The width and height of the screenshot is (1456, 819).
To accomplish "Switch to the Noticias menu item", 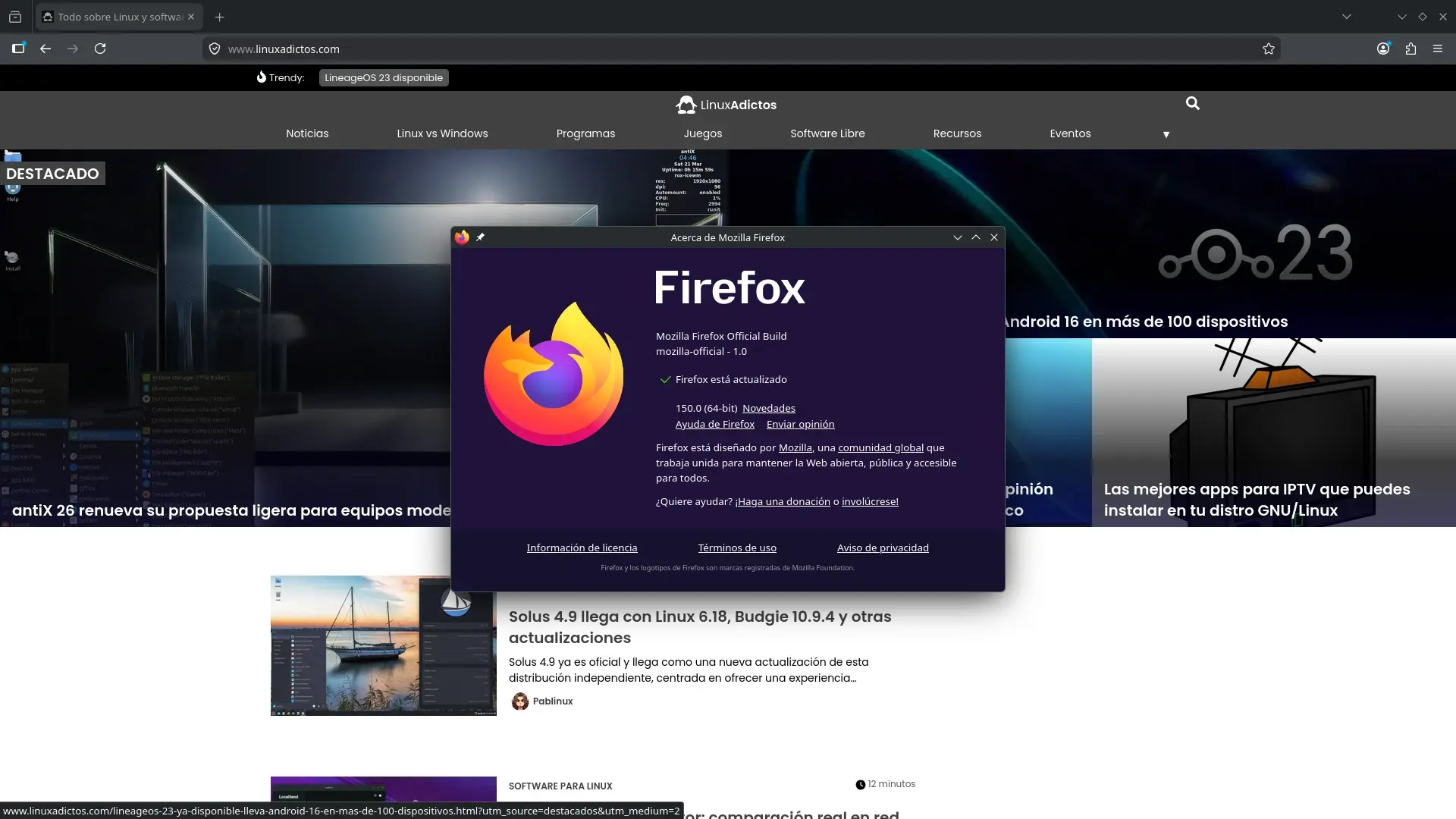I will [307, 133].
